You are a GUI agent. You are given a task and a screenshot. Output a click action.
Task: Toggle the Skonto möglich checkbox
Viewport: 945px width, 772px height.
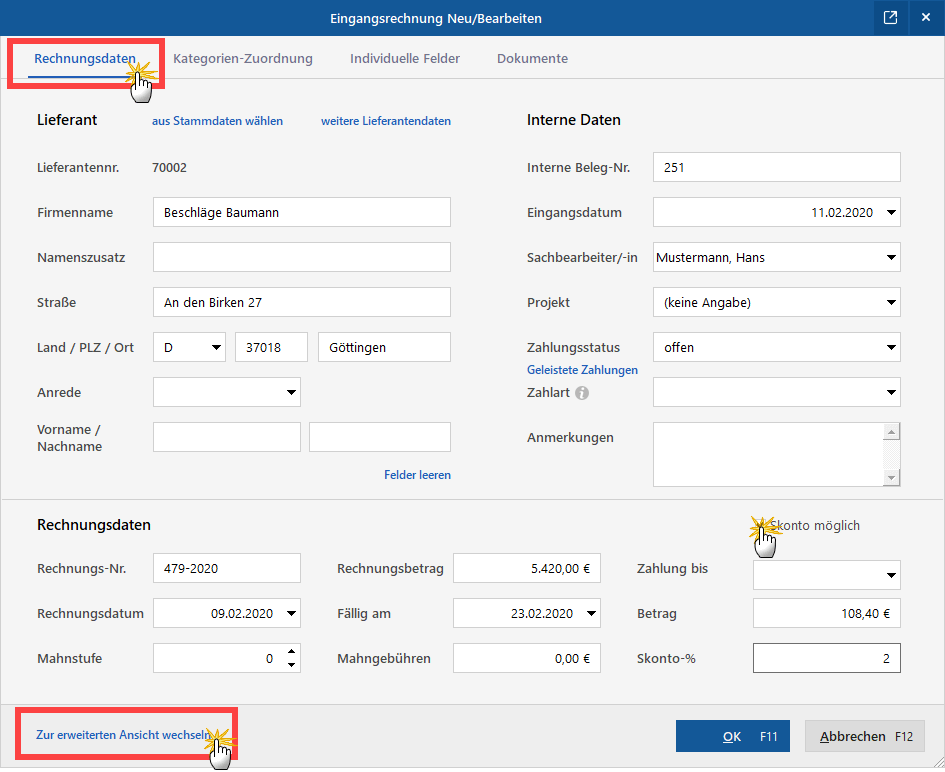coord(760,526)
